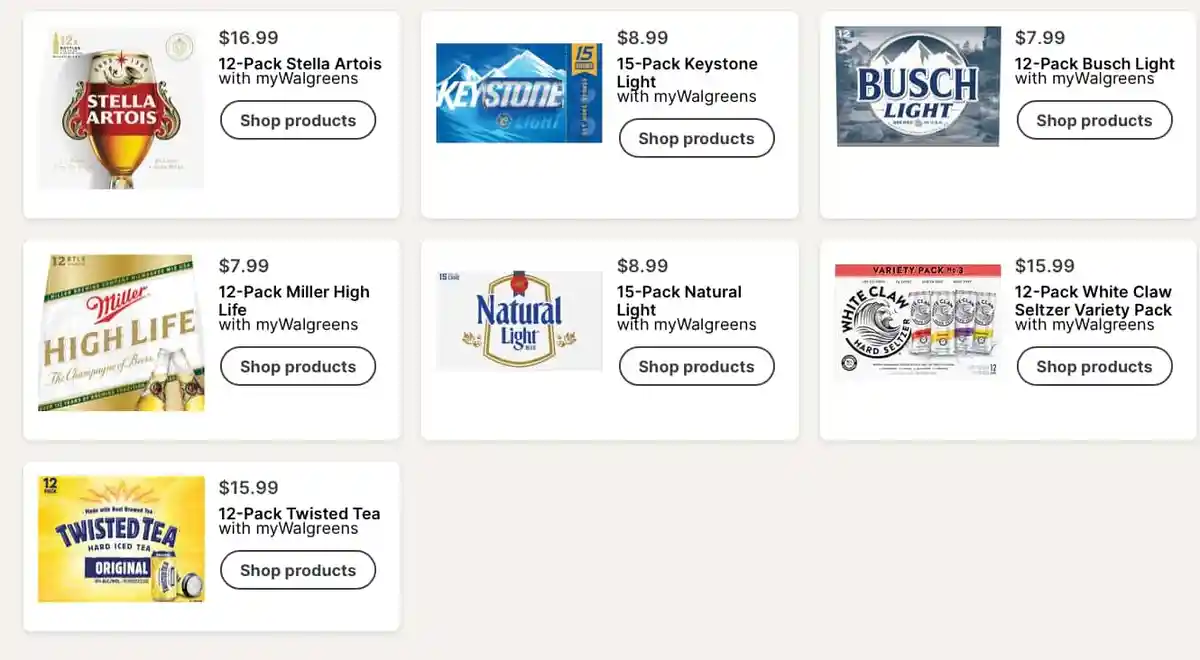This screenshot has width=1200, height=660.
Task: Click the Miller High Life product image
Action: 121,333
